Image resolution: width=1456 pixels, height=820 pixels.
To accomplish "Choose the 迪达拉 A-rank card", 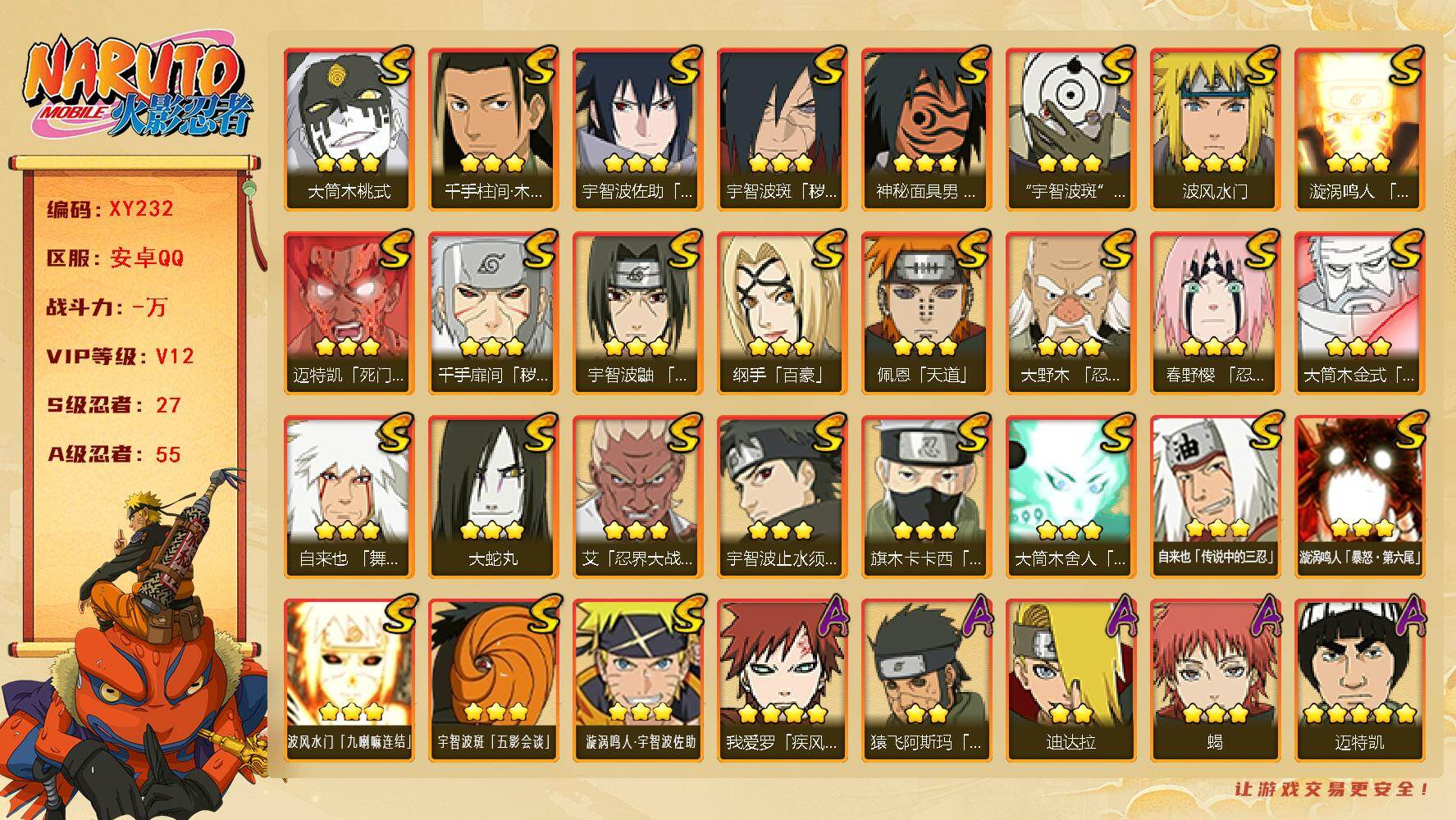I will [x=1070, y=681].
